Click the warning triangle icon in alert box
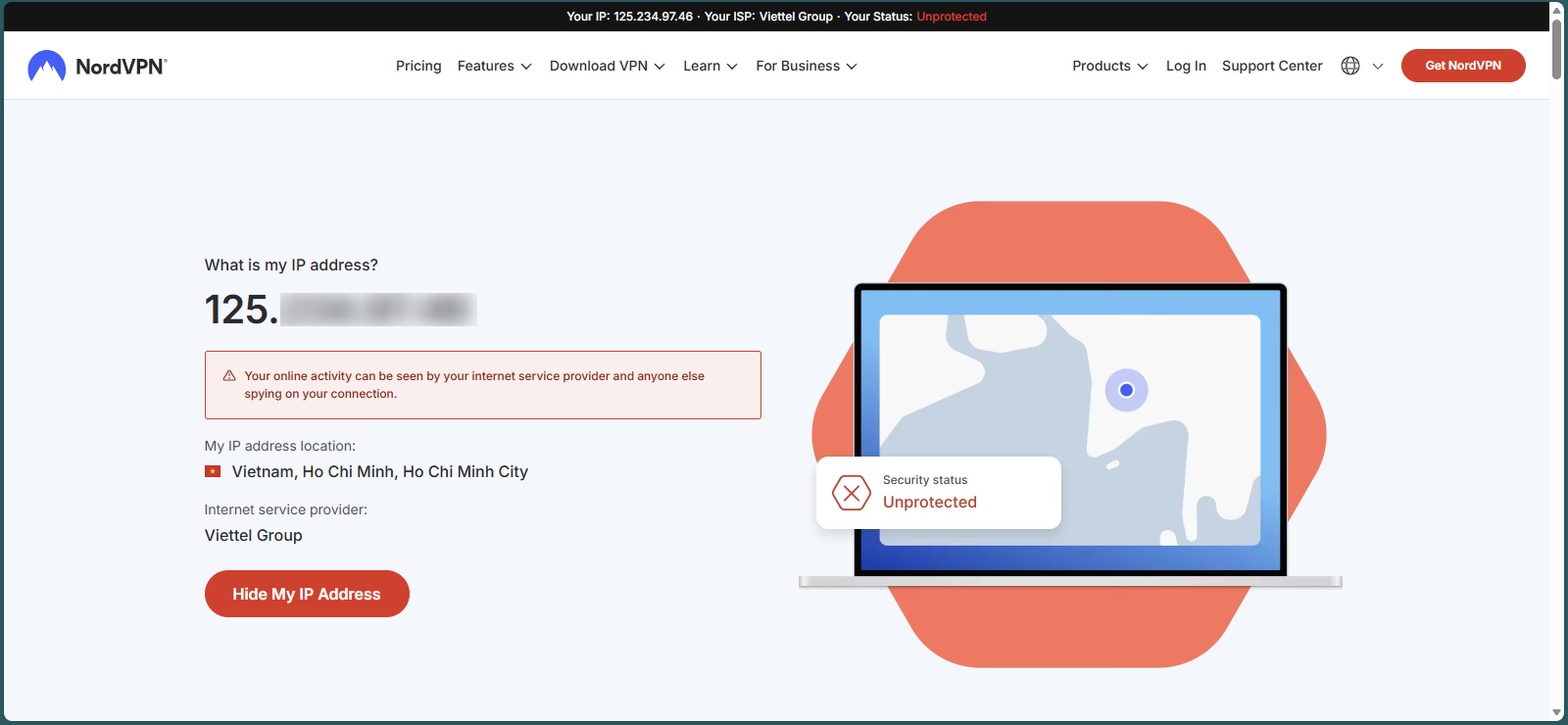Viewport: 1568px width, 725px height. click(229, 375)
